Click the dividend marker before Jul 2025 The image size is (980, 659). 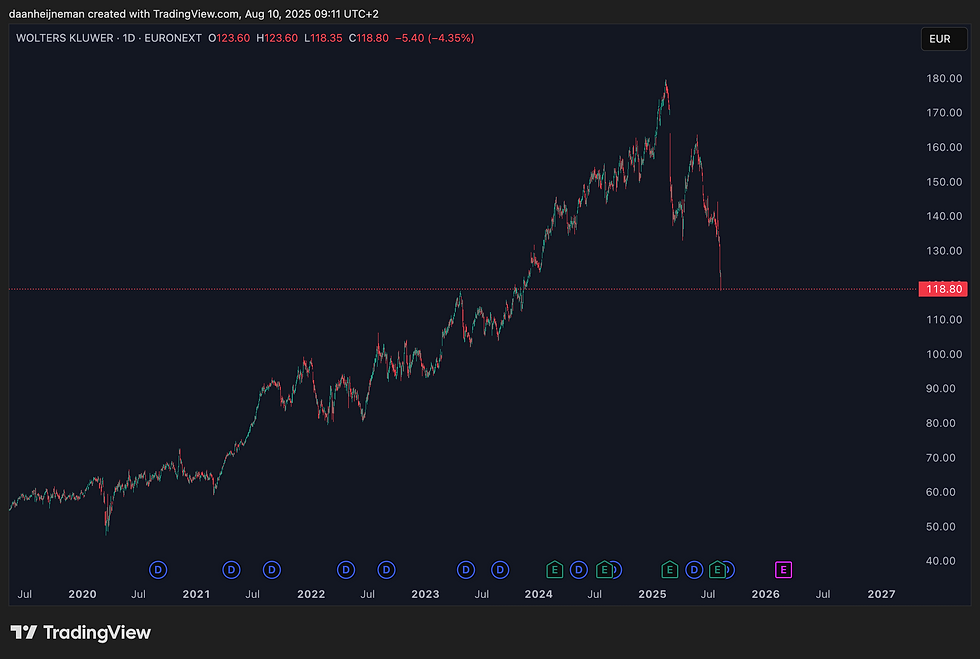pos(694,570)
